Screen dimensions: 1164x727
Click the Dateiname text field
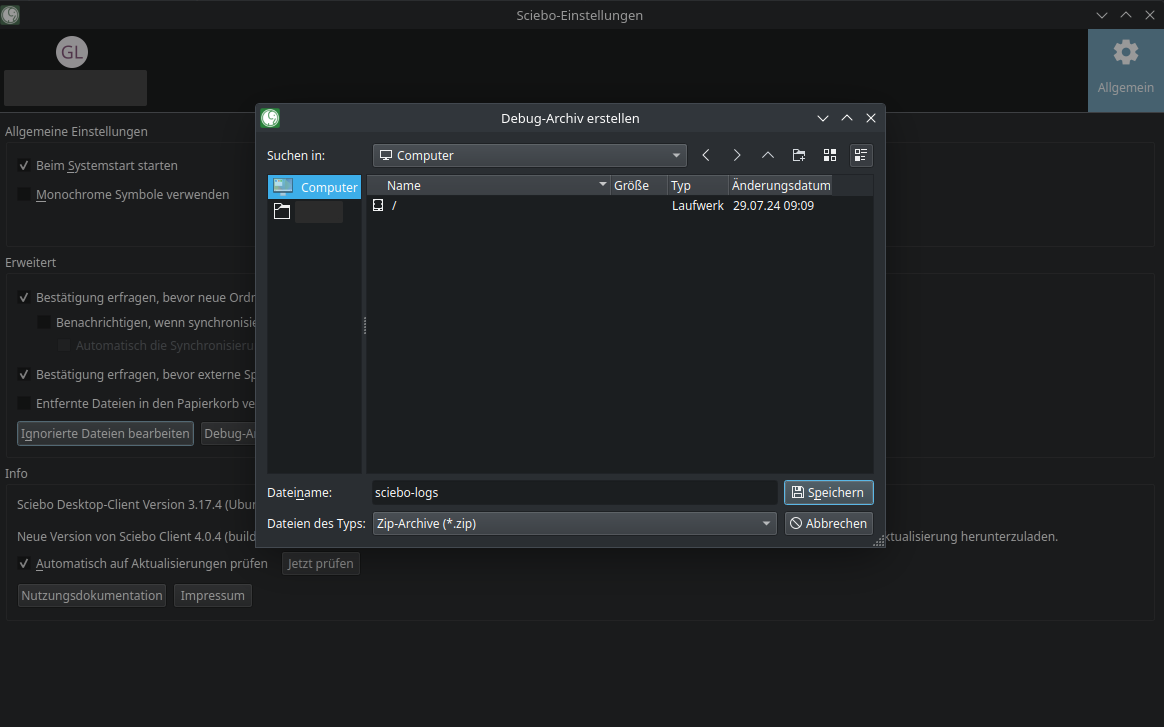click(x=573, y=492)
